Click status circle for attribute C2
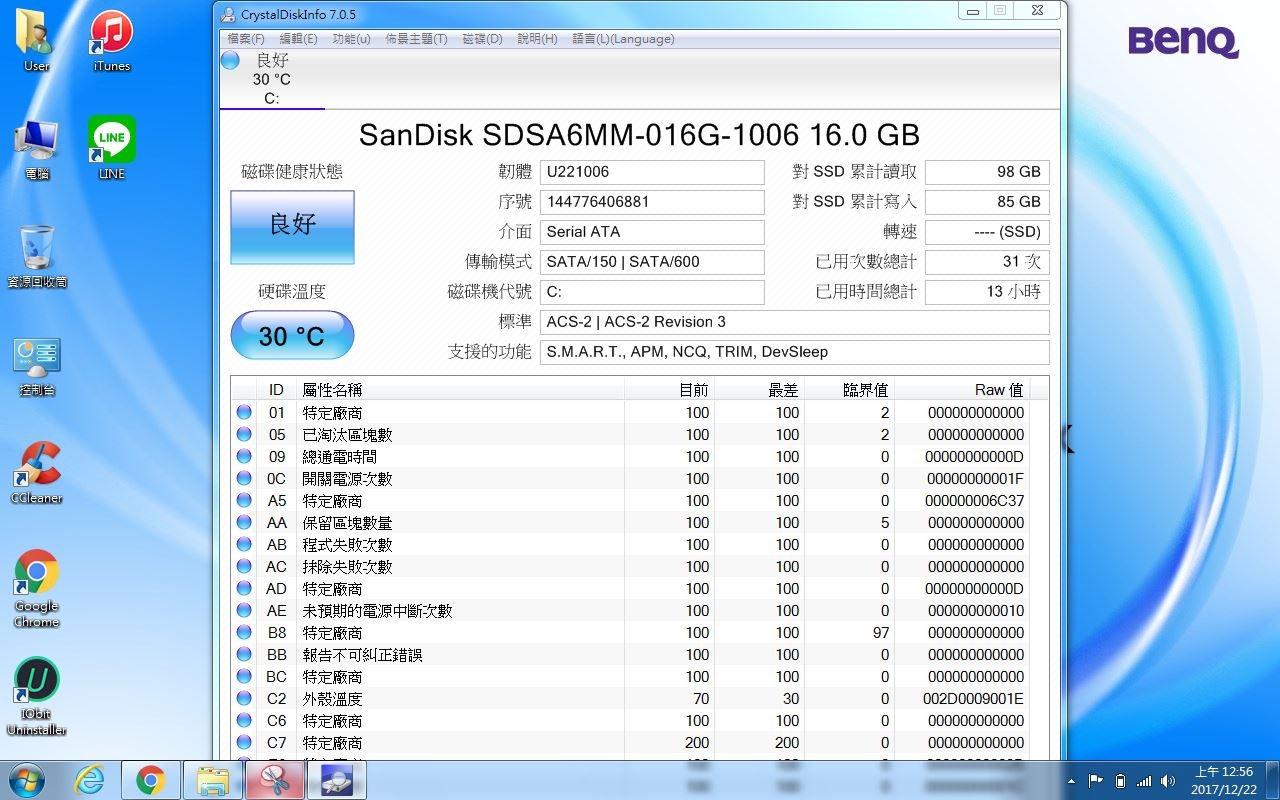Image resolution: width=1280 pixels, height=800 pixels. coord(244,698)
